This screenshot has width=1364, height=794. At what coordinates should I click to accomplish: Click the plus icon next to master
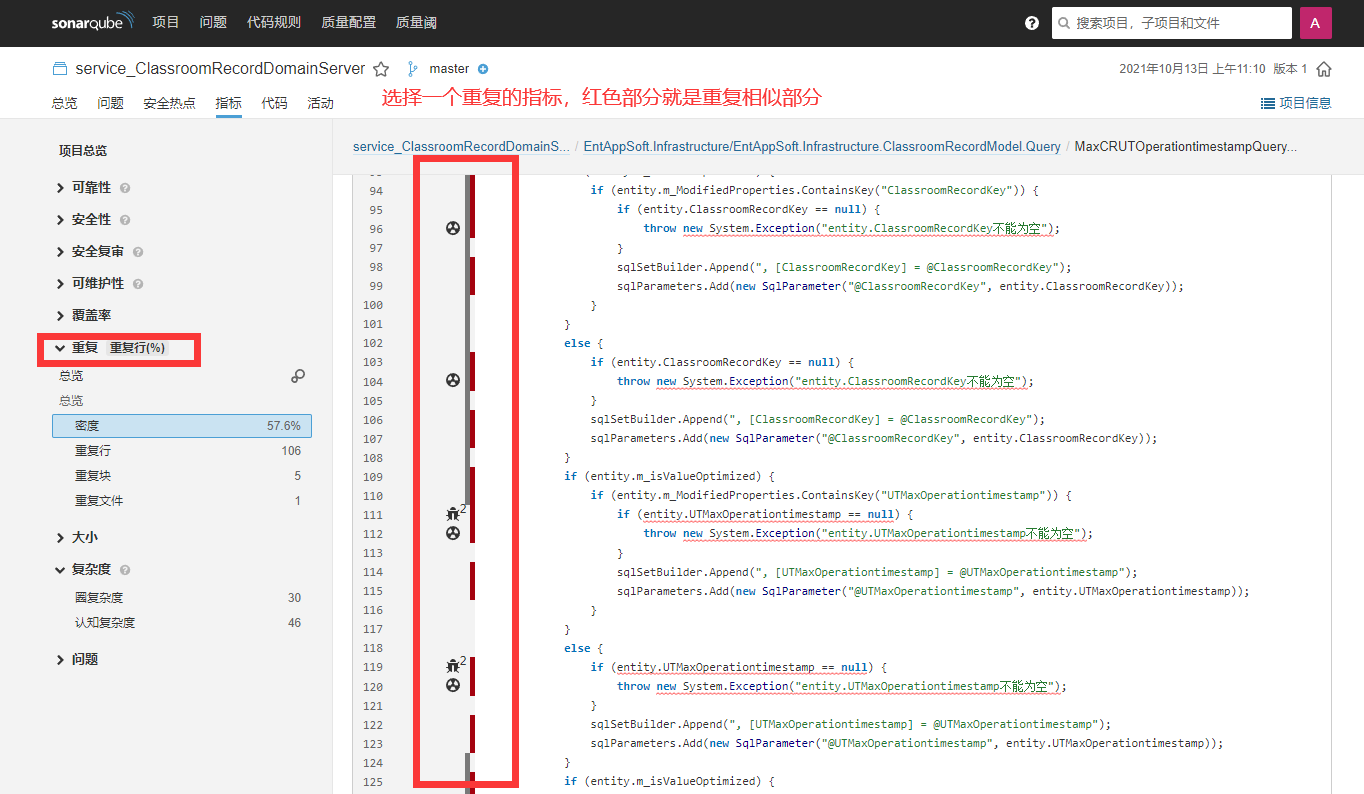pyautogui.click(x=483, y=69)
